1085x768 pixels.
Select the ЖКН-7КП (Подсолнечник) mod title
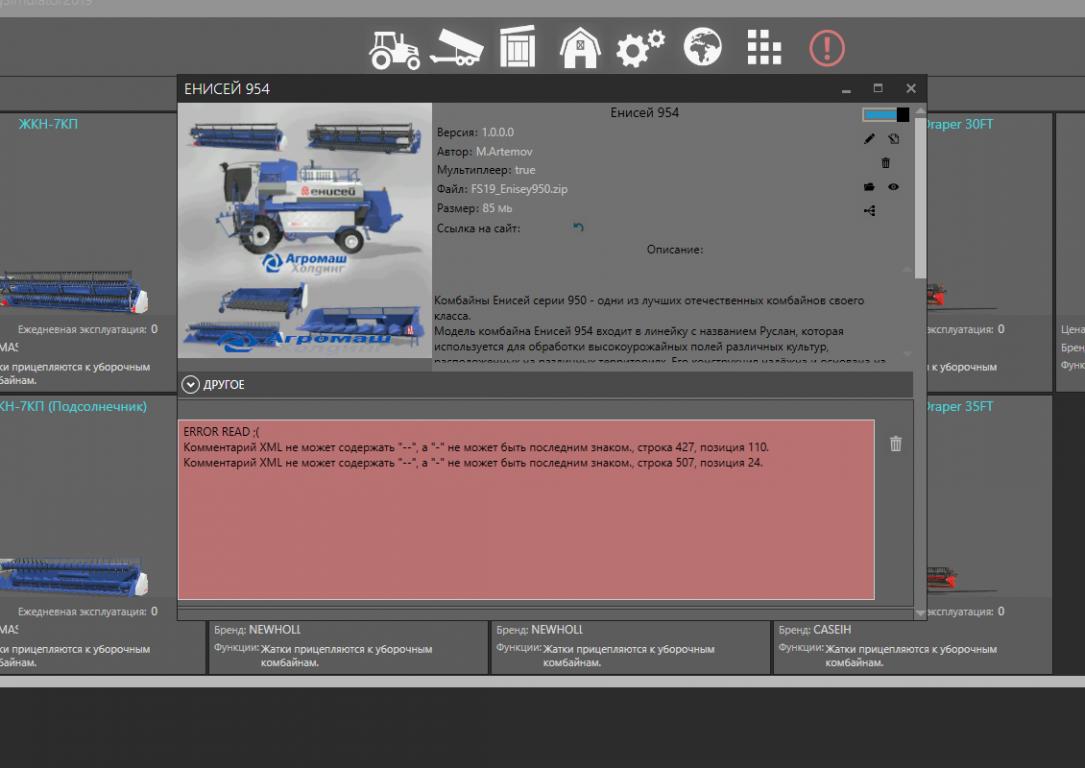pos(72,407)
